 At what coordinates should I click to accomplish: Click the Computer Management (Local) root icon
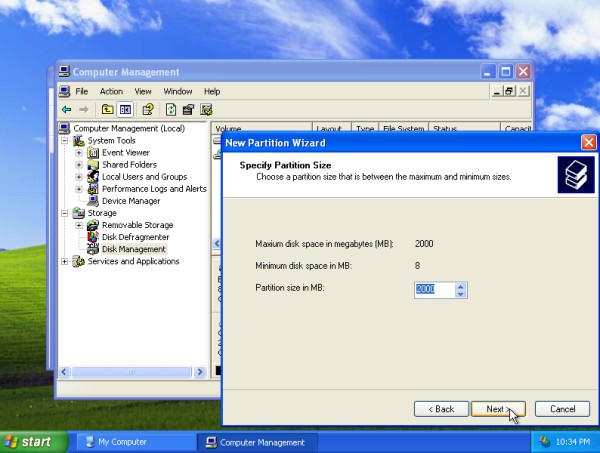tap(64, 128)
